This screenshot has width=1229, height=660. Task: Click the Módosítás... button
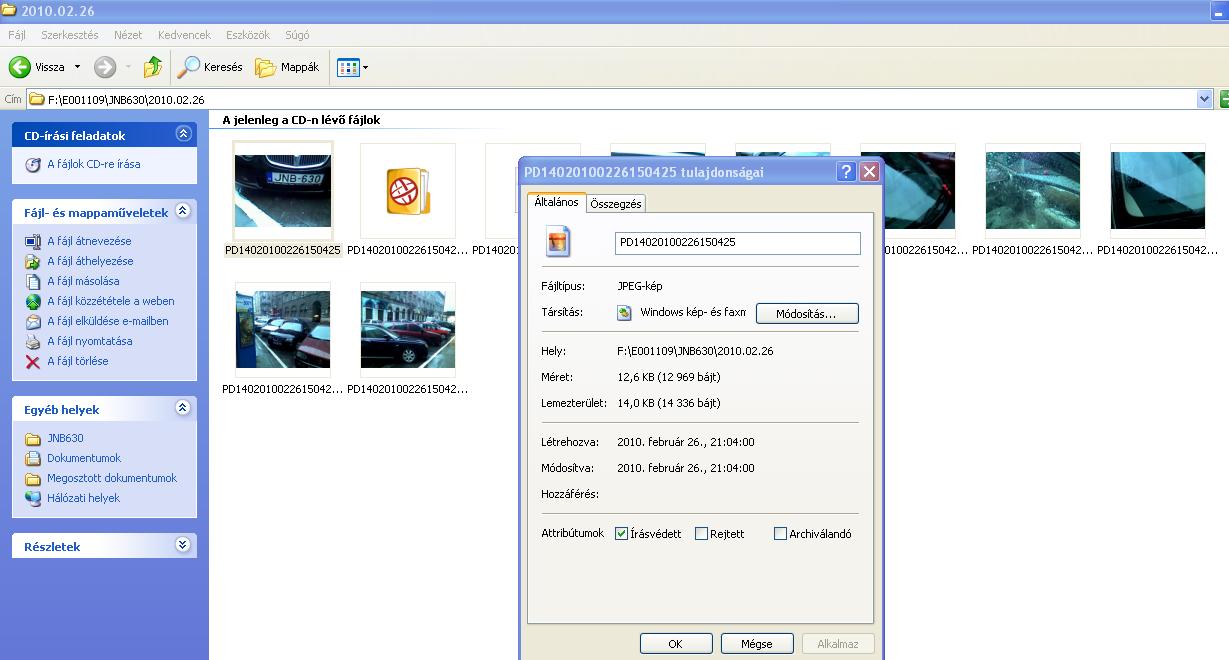click(806, 313)
